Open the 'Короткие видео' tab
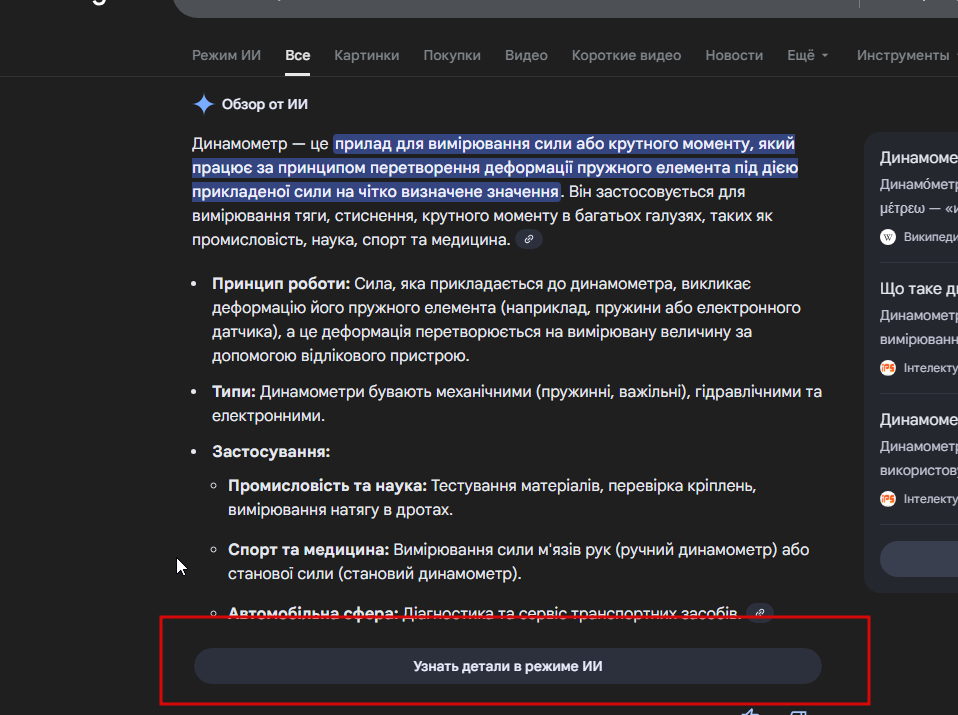Viewport: 958px width, 715px height. tap(626, 55)
